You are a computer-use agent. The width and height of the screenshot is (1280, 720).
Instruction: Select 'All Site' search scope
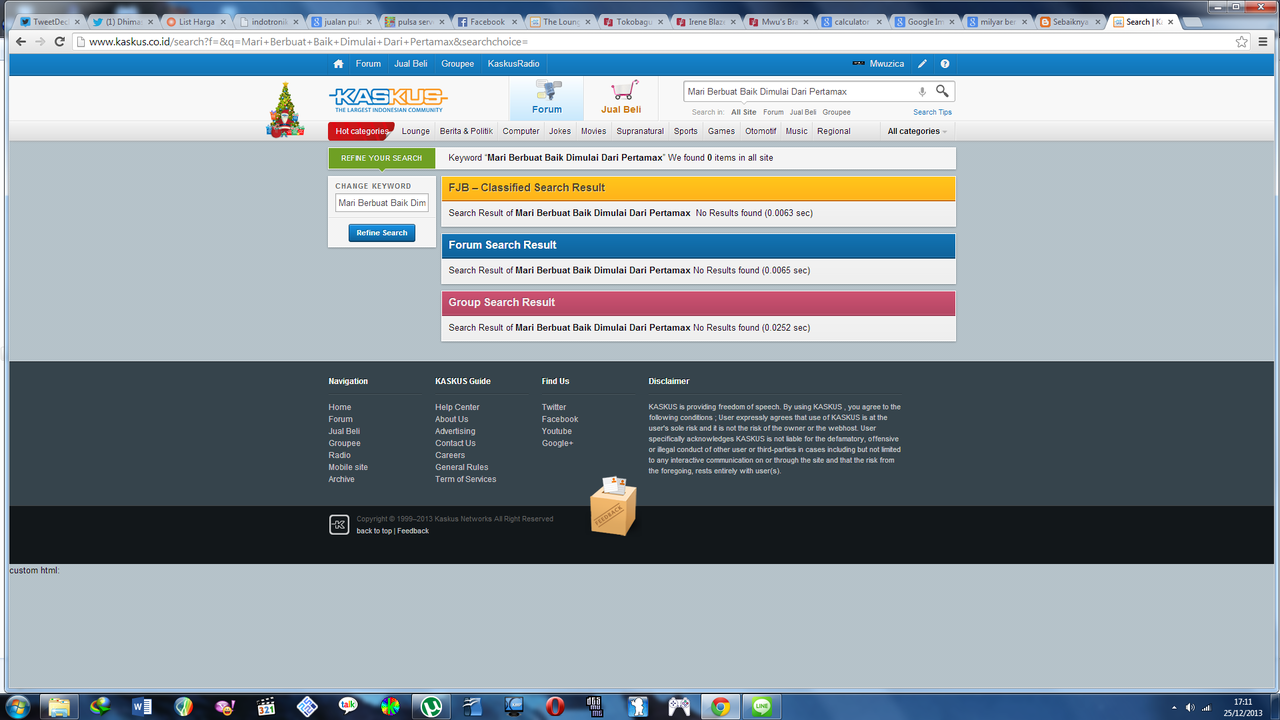coord(743,112)
